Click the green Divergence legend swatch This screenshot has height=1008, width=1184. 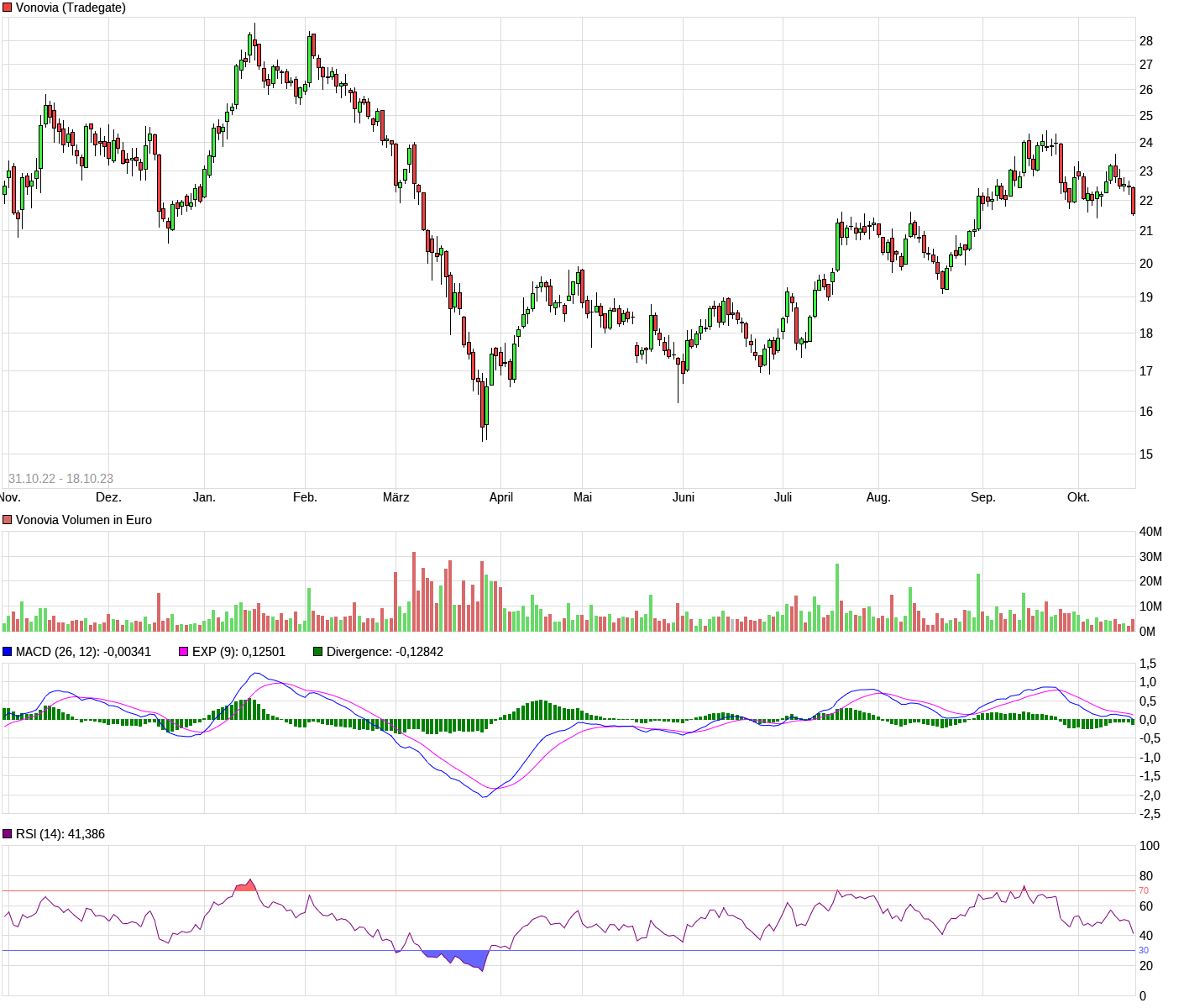(x=318, y=652)
